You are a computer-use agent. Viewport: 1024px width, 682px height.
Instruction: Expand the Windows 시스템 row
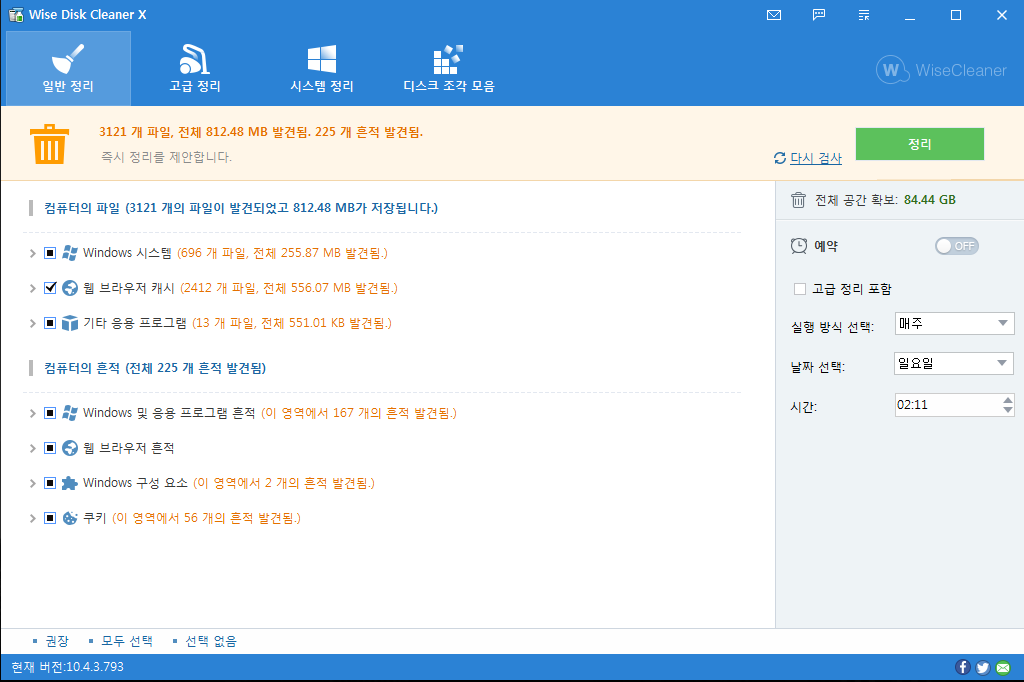click(x=32, y=253)
